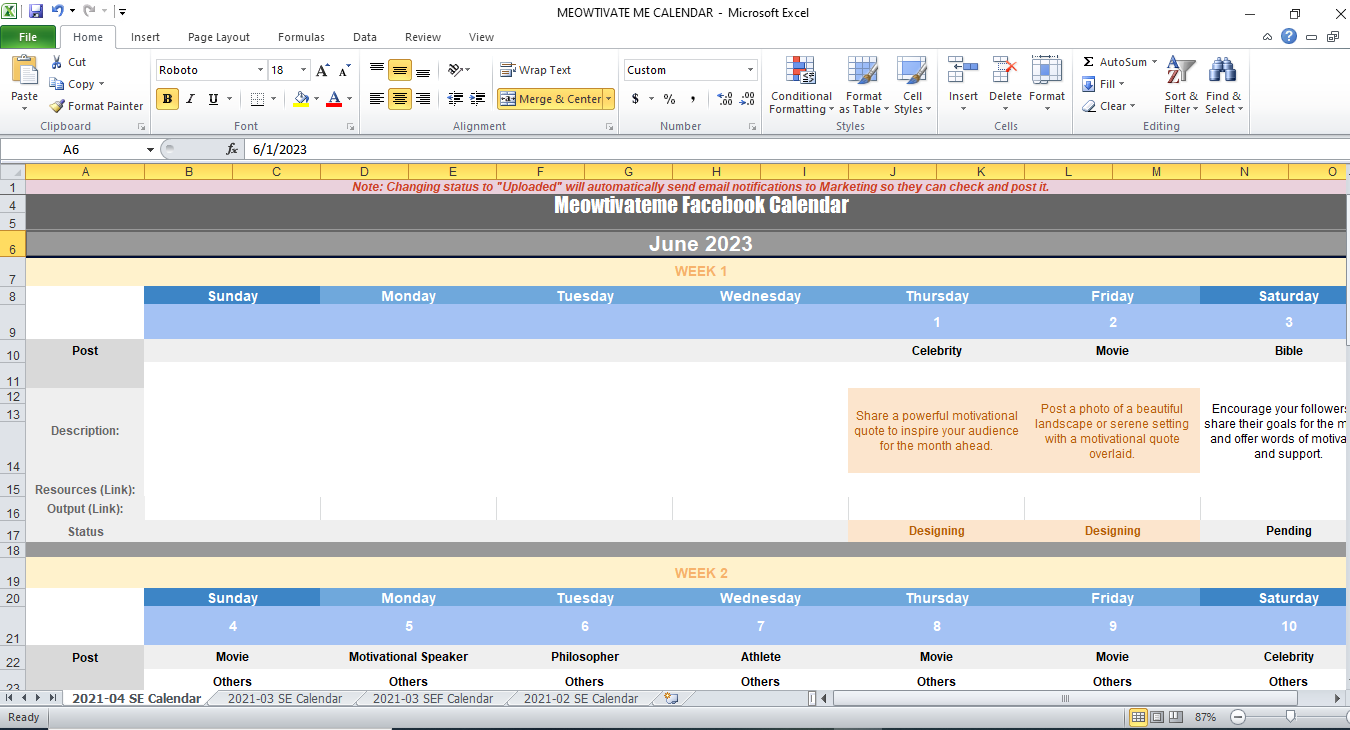Screen dimensions: 1350x730
Task: Toggle Wrap Text
Action: [x=535, y=70]
